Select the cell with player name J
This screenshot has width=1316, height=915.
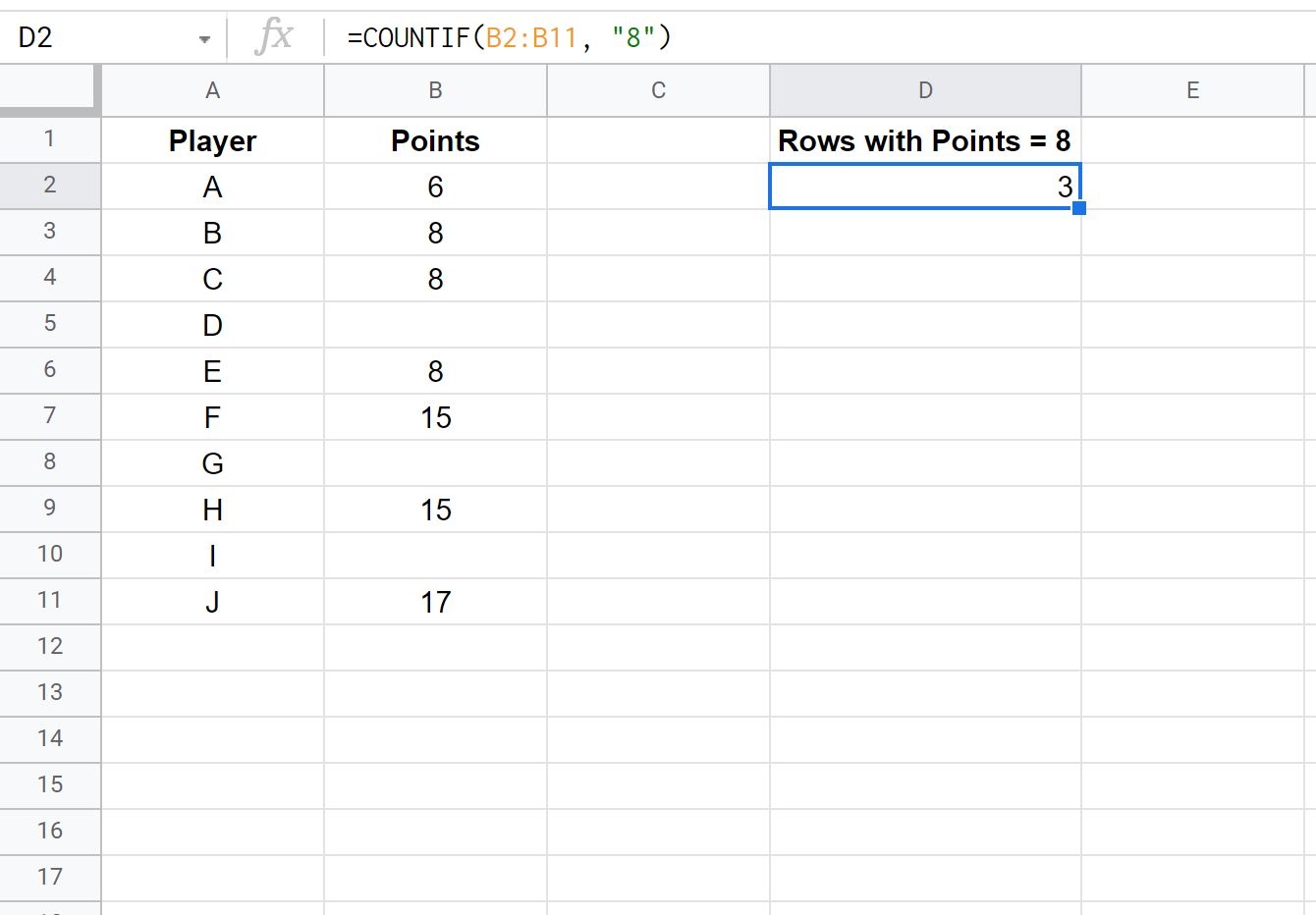click(212, 602)
